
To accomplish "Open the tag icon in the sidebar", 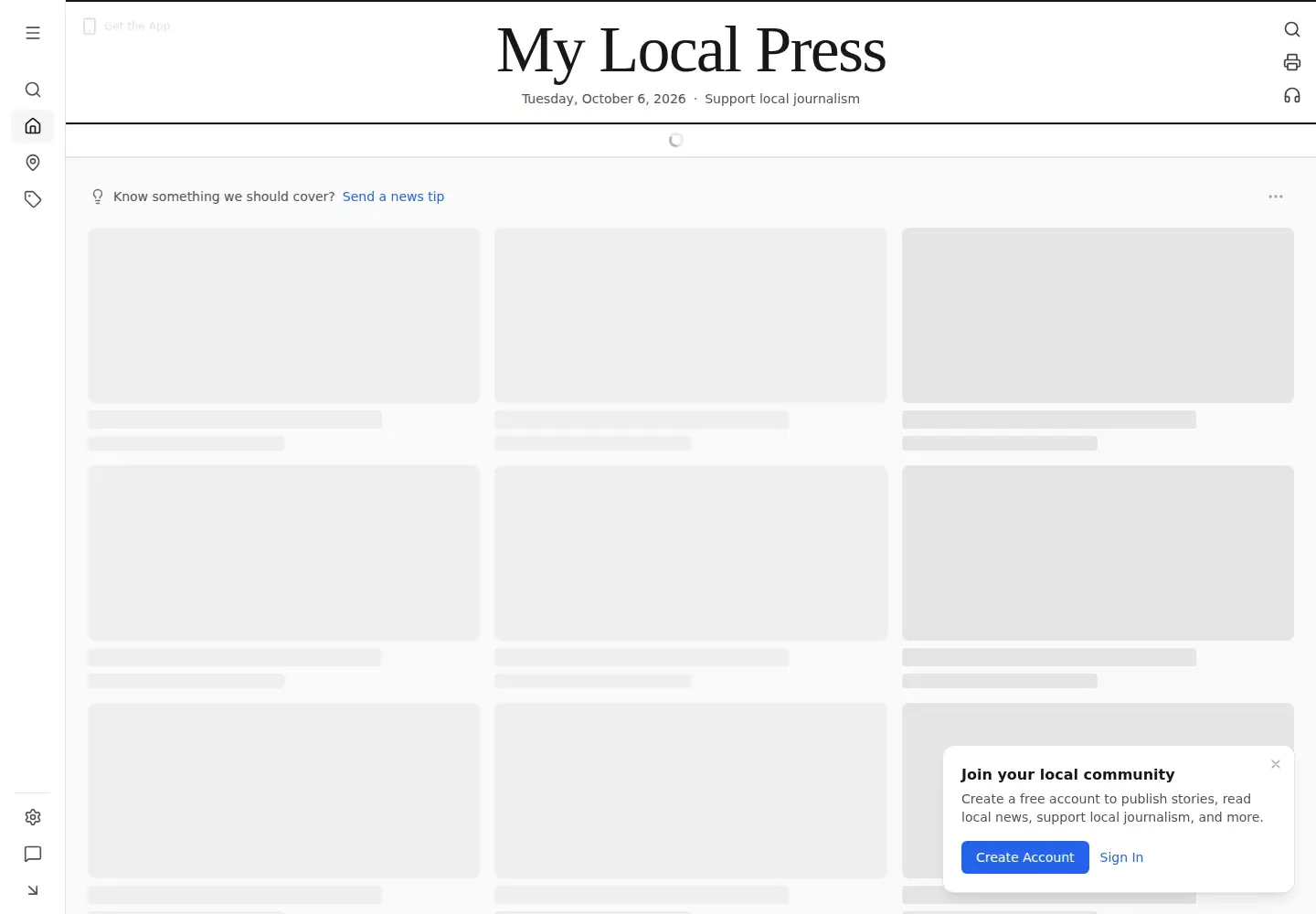I will (33, 199).
